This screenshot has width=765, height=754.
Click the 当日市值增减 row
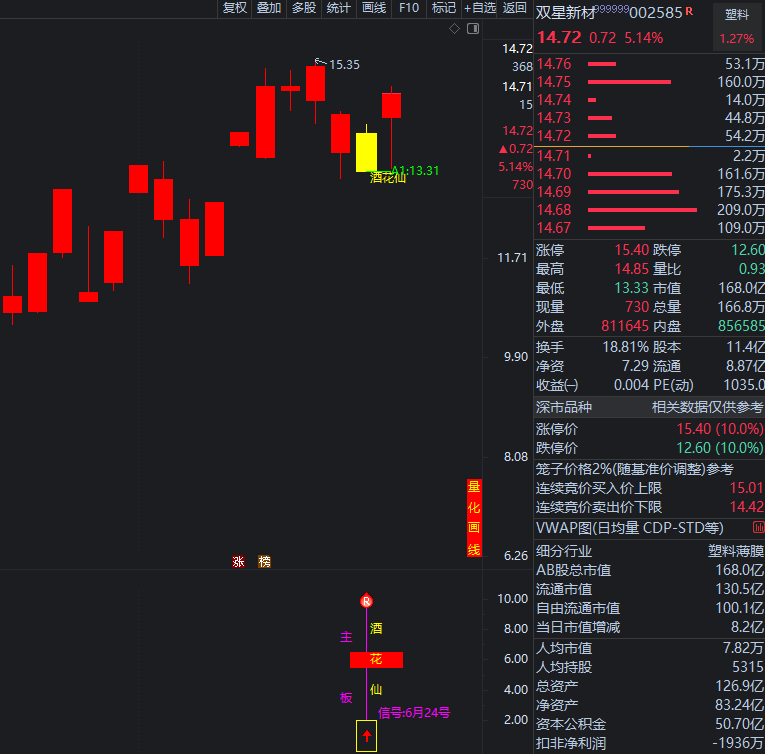click(649, 627)
